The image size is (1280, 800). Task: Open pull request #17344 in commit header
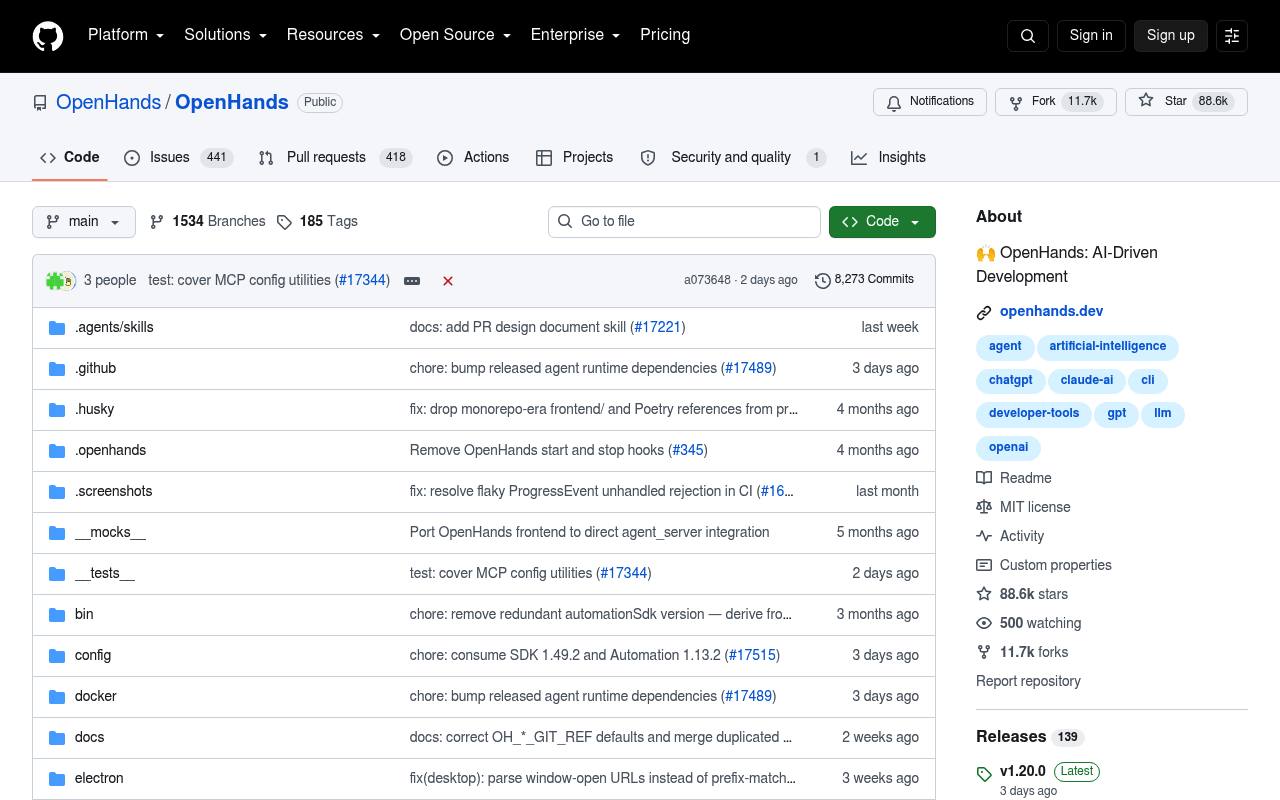click(x=362, y=281)
